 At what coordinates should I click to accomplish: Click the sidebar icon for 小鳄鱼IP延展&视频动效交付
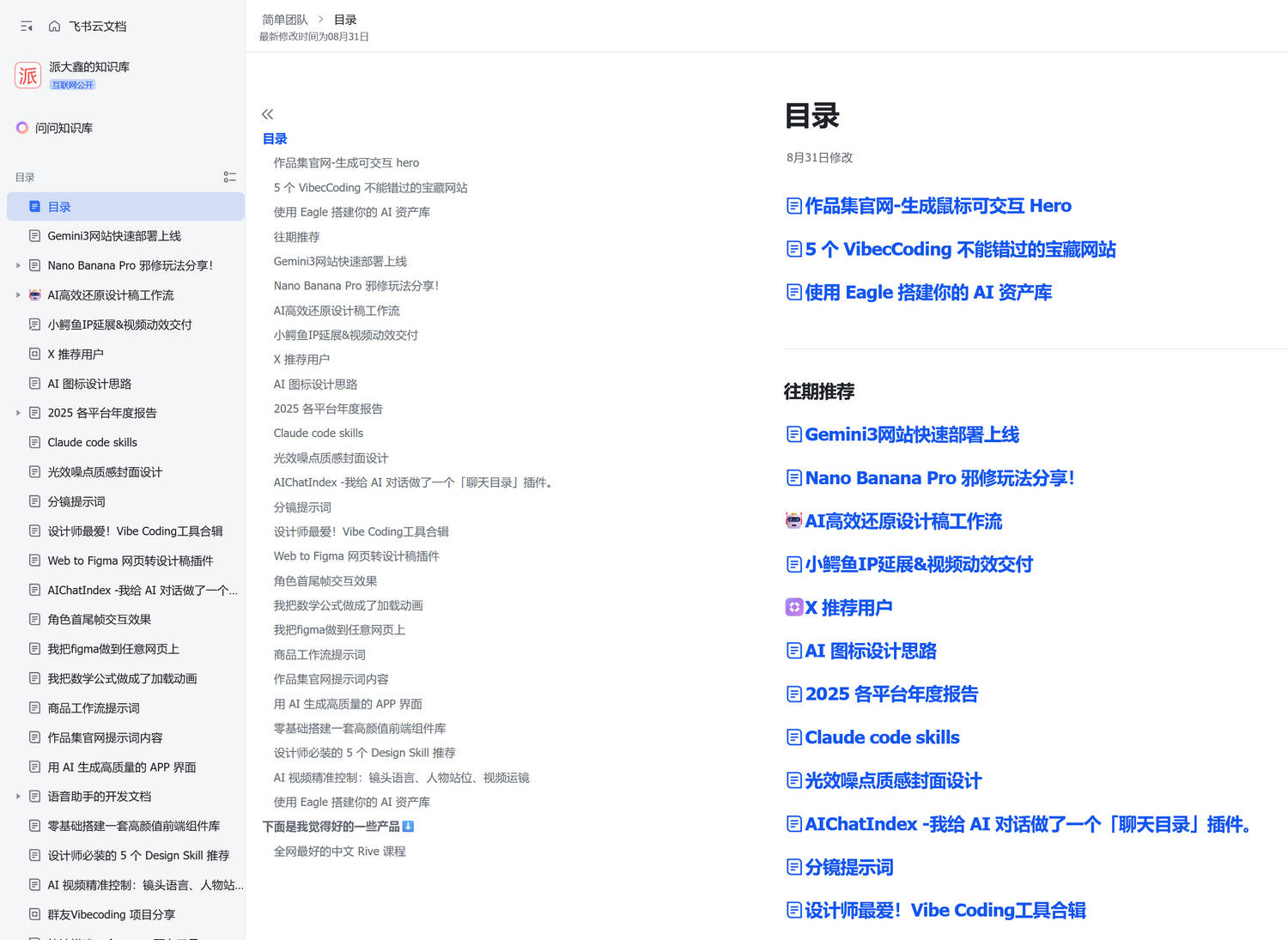point(35,324)
